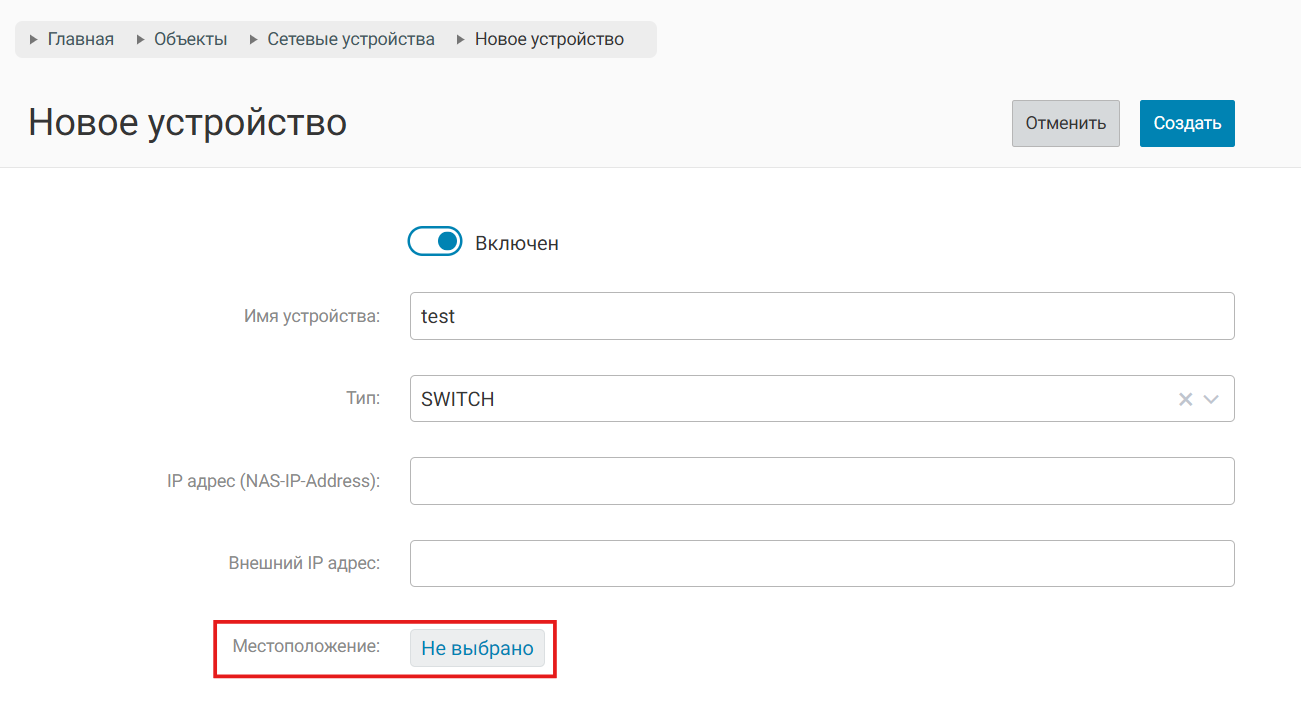Viewport: 1301px width, 707px height.
Task: Click the IP адрес (NAS-IP-Address) input
Action: pos(821,481)
